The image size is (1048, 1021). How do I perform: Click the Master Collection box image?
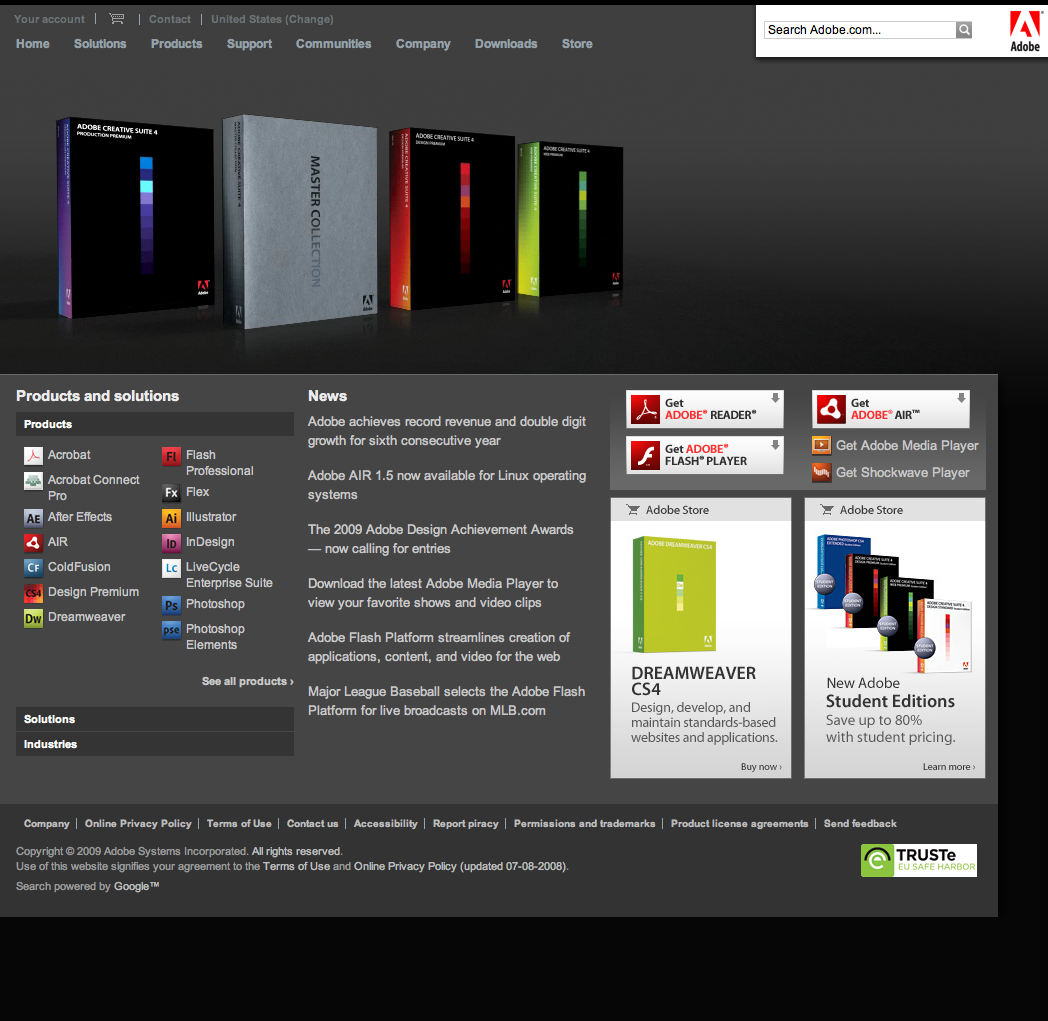298,222
